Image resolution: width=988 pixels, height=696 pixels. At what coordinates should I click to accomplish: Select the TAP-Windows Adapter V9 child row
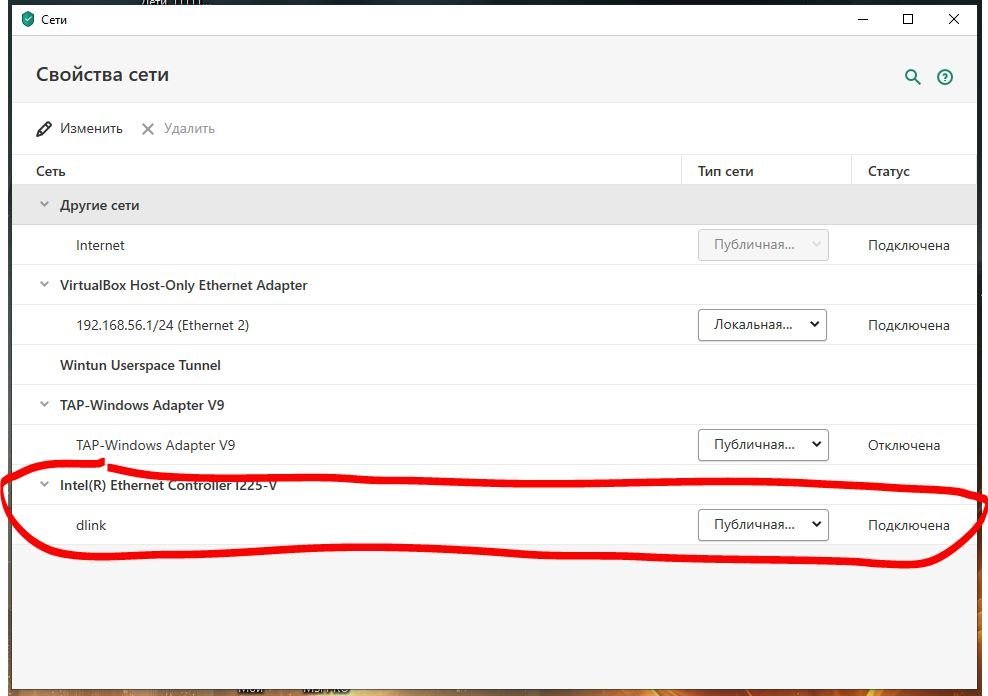pyautogui.click(x=494, y=445)
